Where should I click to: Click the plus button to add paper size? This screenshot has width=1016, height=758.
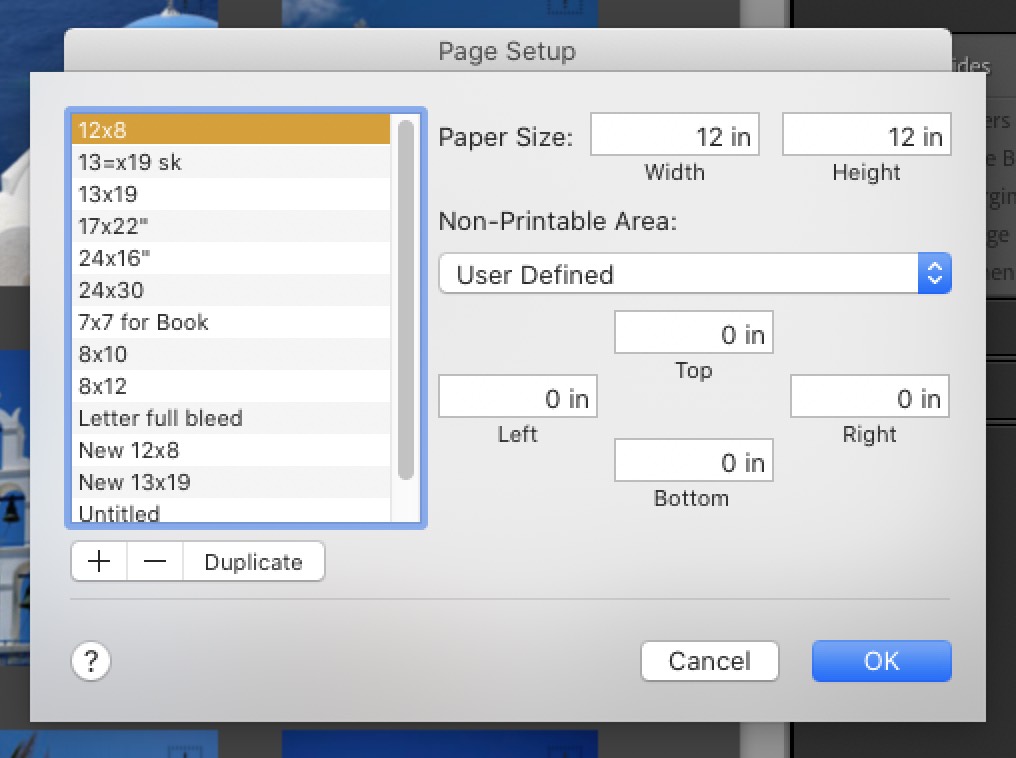coord(99,562)
